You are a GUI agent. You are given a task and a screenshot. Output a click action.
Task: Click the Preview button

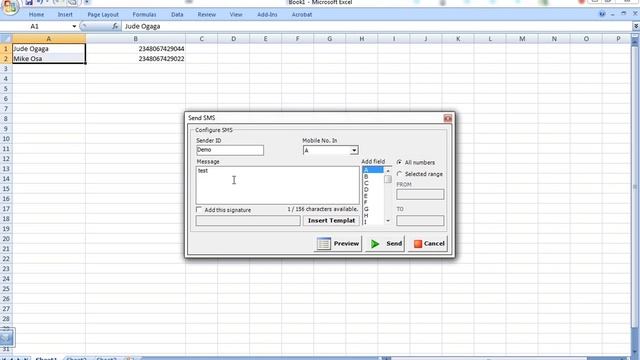(338, 244)
